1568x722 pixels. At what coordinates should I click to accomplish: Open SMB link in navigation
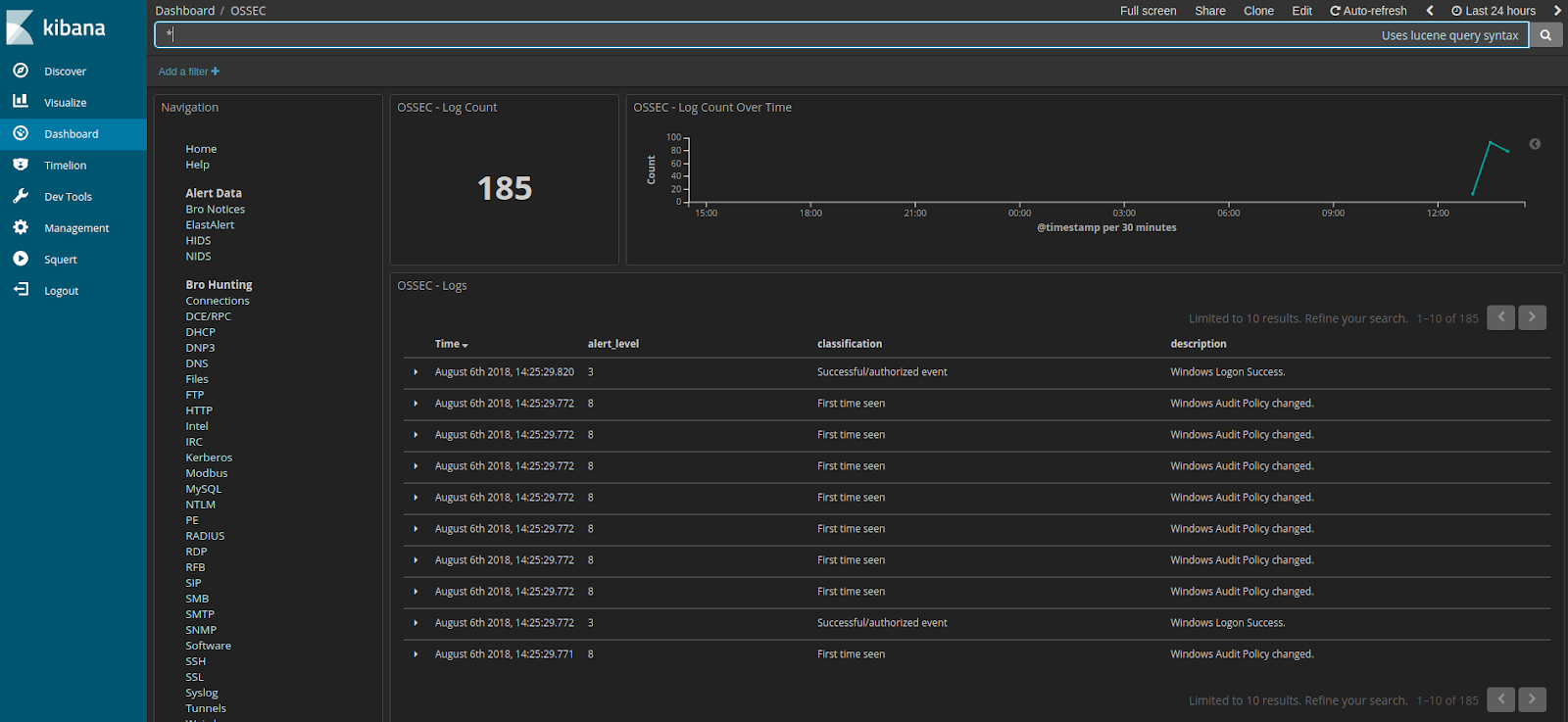click(x=197, y=599)
